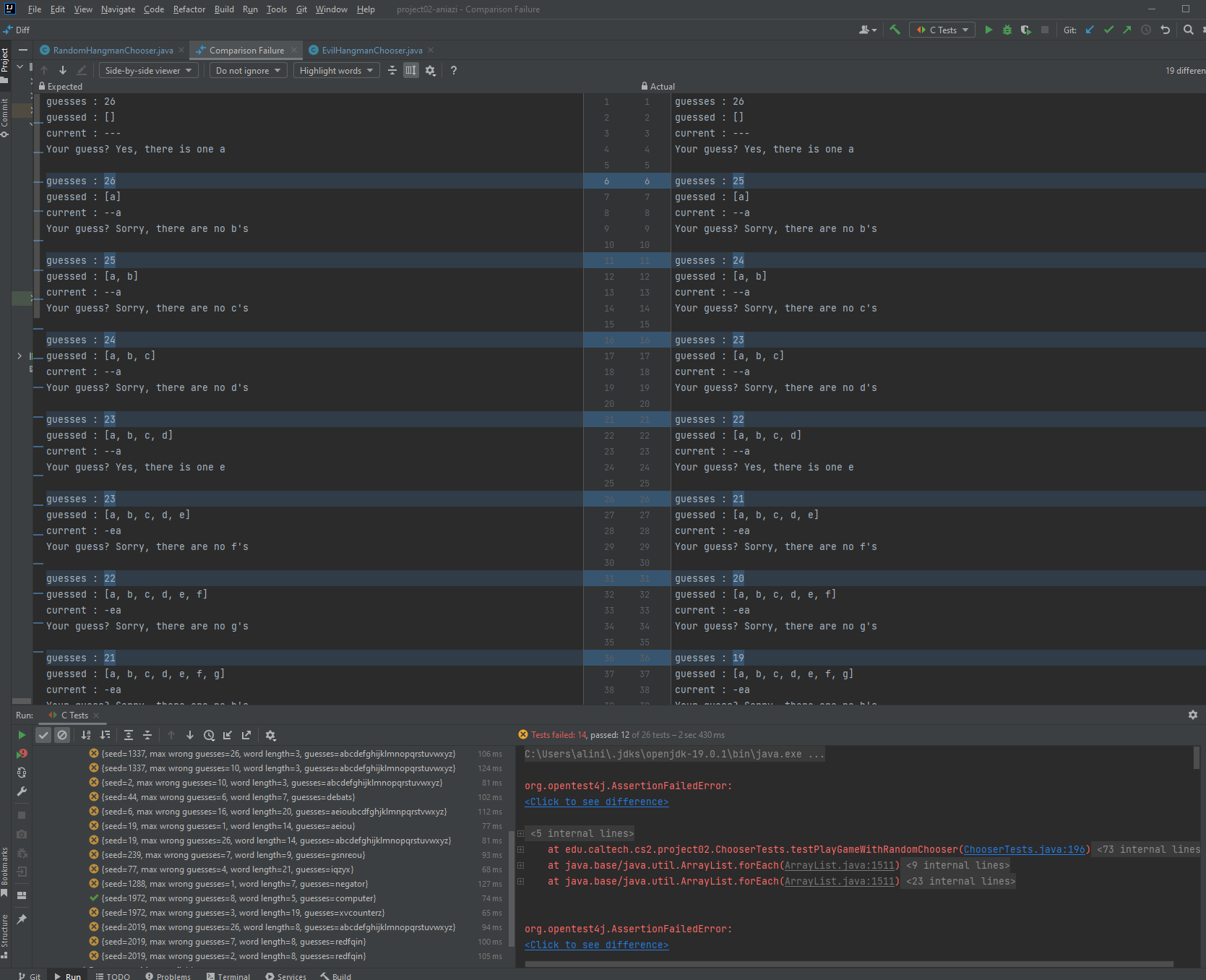The image size is (1206, 980).
Task: Push commits with the Git green arrow
Action: click(1127, 30)
